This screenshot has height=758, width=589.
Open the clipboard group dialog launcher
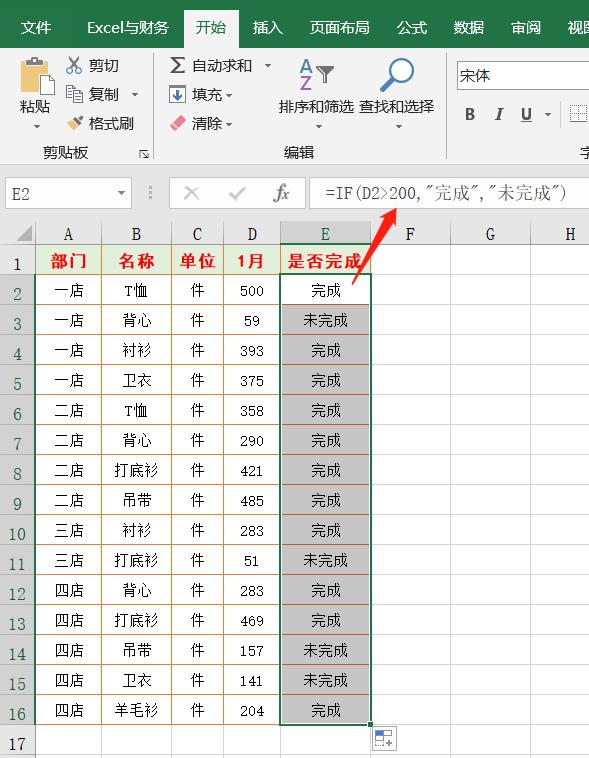144,154
